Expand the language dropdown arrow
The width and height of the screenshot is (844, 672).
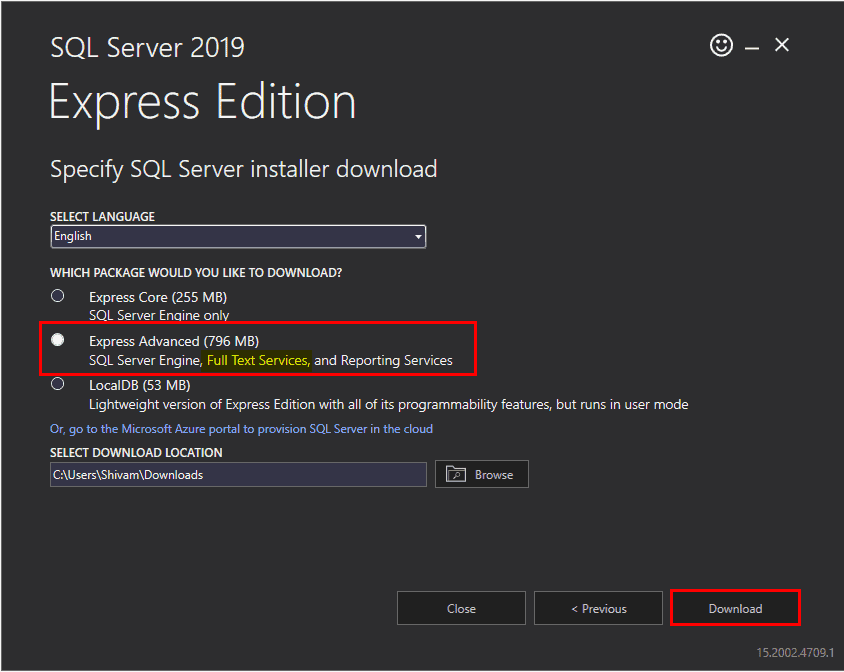(x=418, y=237)
